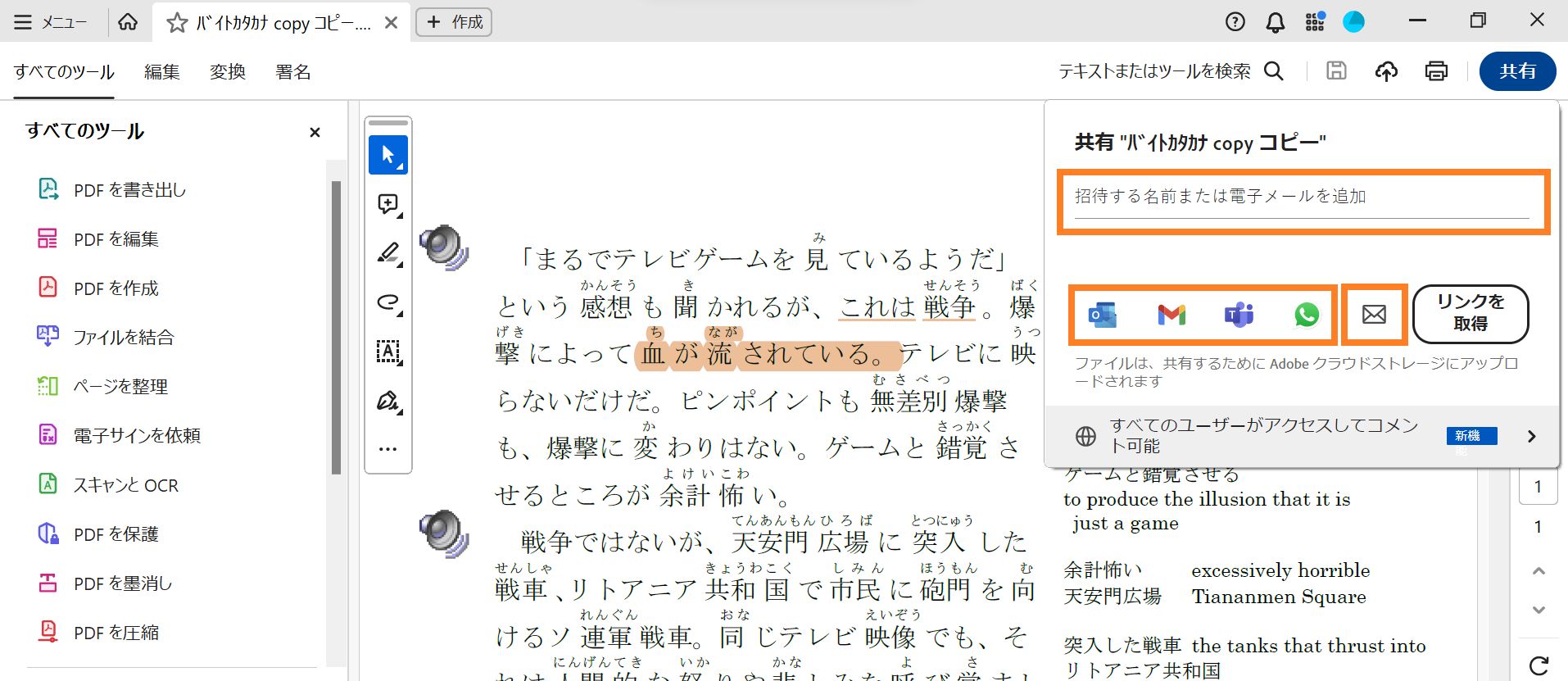Click the first speaker audio icon
Image resolution: width=1568 pixels, height=681 pixels.
tap(443, 247)
